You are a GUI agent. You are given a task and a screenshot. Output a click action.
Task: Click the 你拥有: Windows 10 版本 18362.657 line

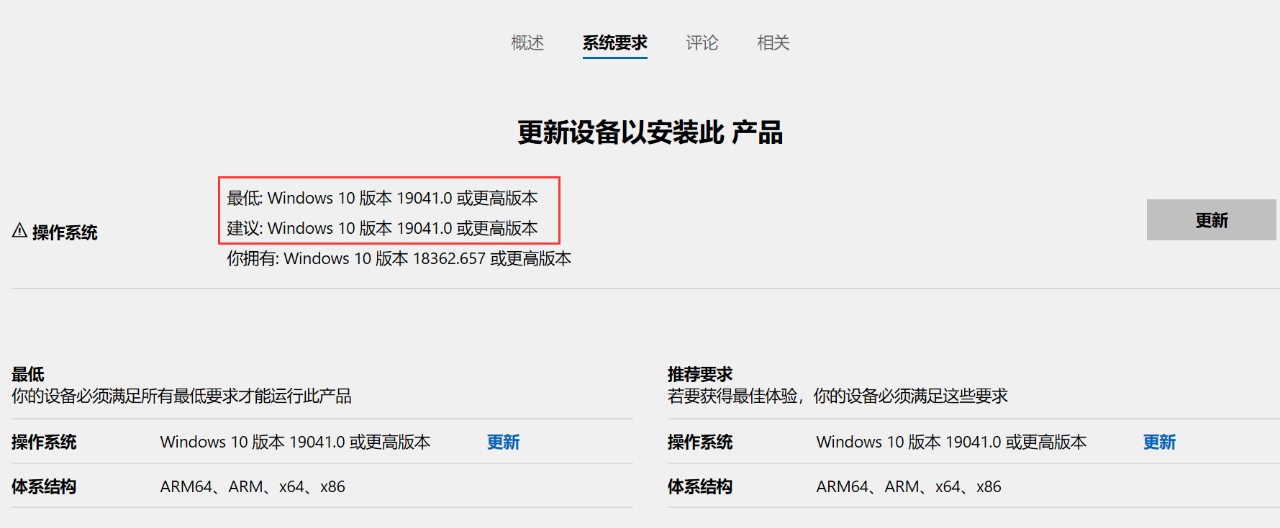click(x=399, y=258)
